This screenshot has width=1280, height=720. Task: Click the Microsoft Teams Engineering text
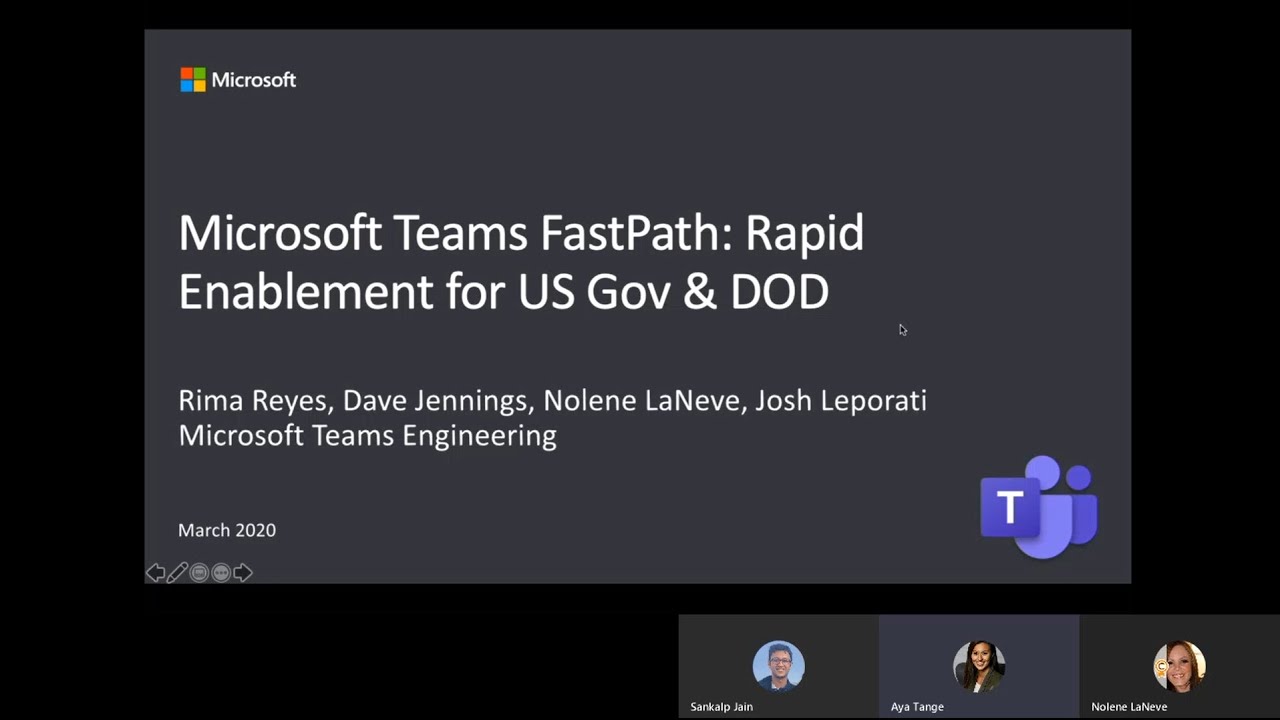367,436
